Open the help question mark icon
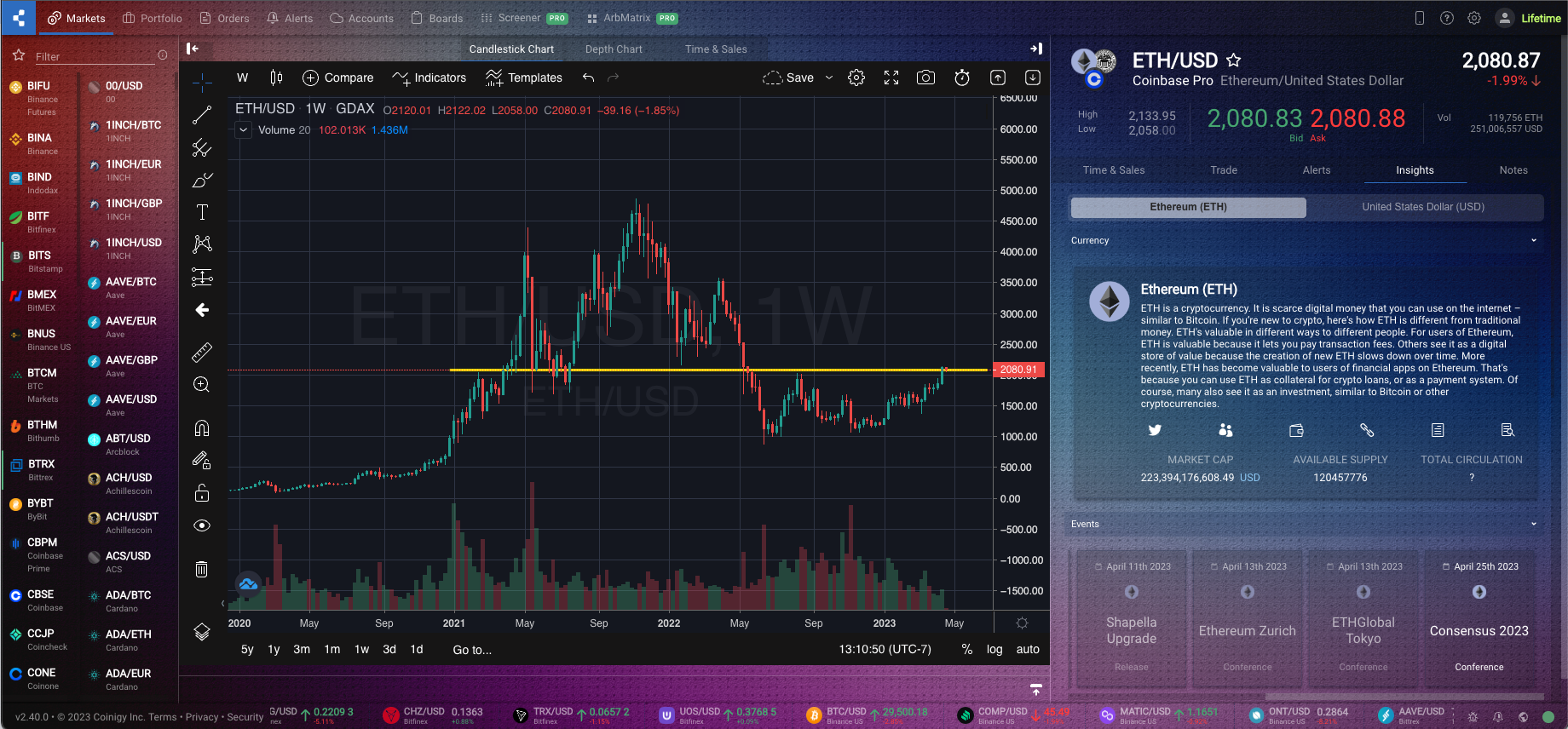The image size is (1568, 729). coord(1447,18)
